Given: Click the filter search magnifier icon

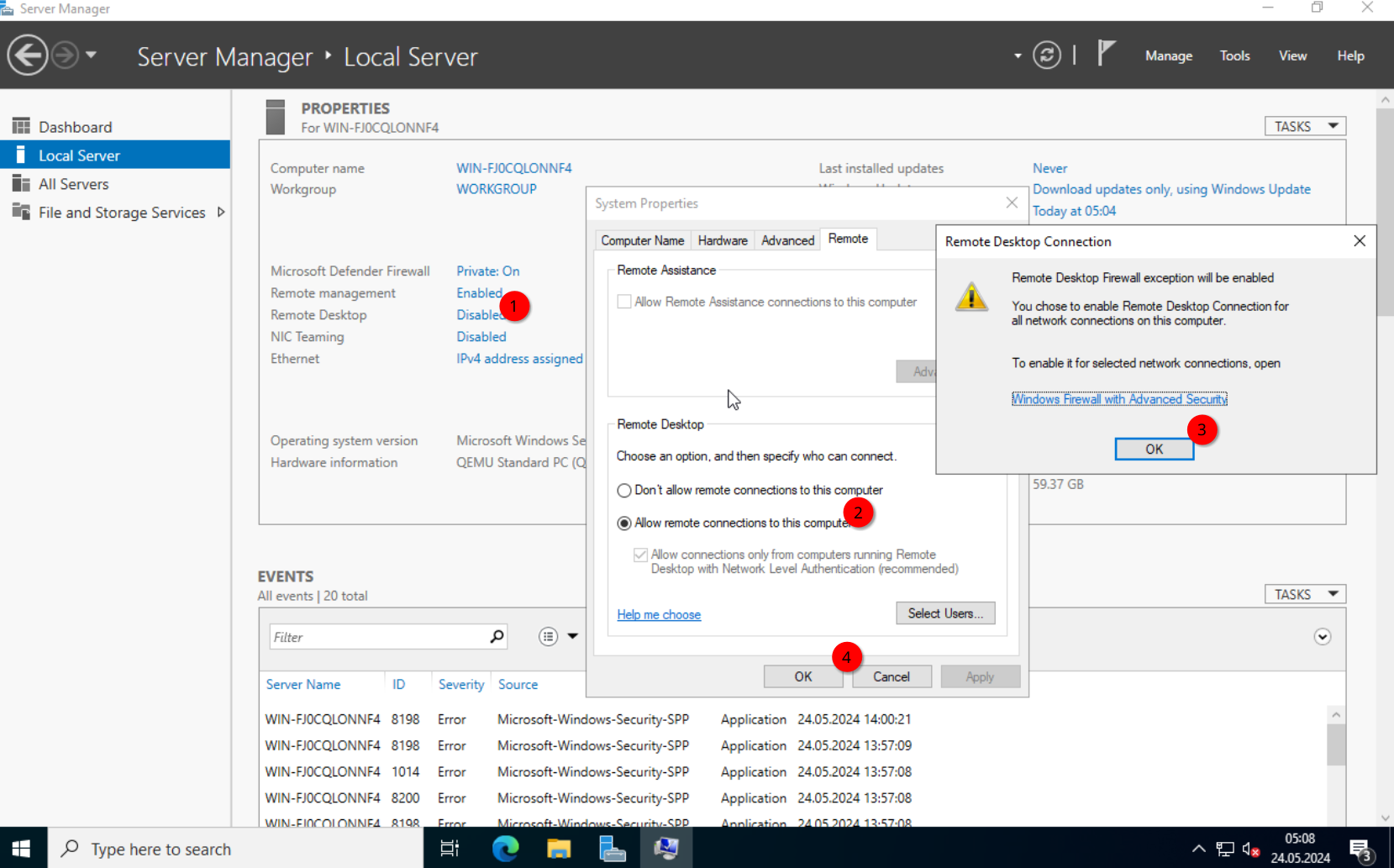Looking at the screenshot, I should [x=497, y=636].
